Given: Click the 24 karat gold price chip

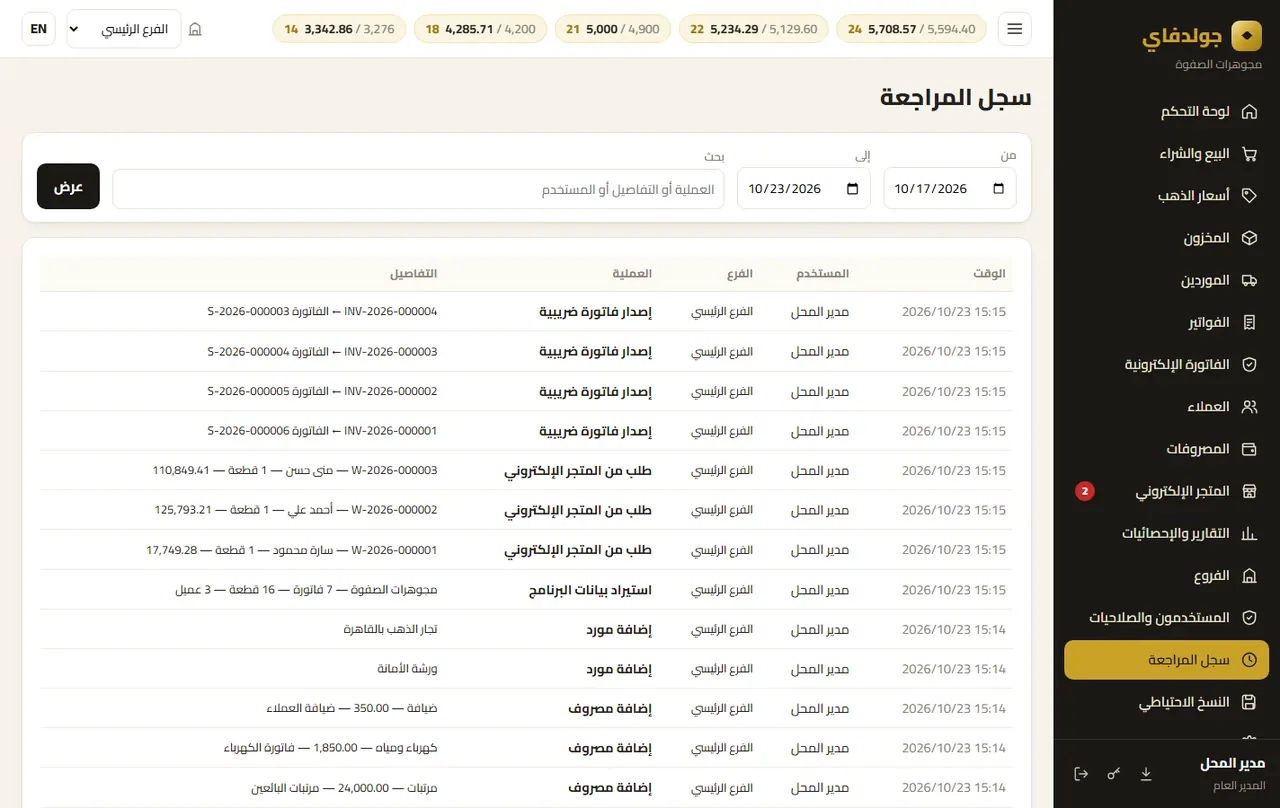Looking at the screenshot, I should pyautogui.click(x=911, y=29).
